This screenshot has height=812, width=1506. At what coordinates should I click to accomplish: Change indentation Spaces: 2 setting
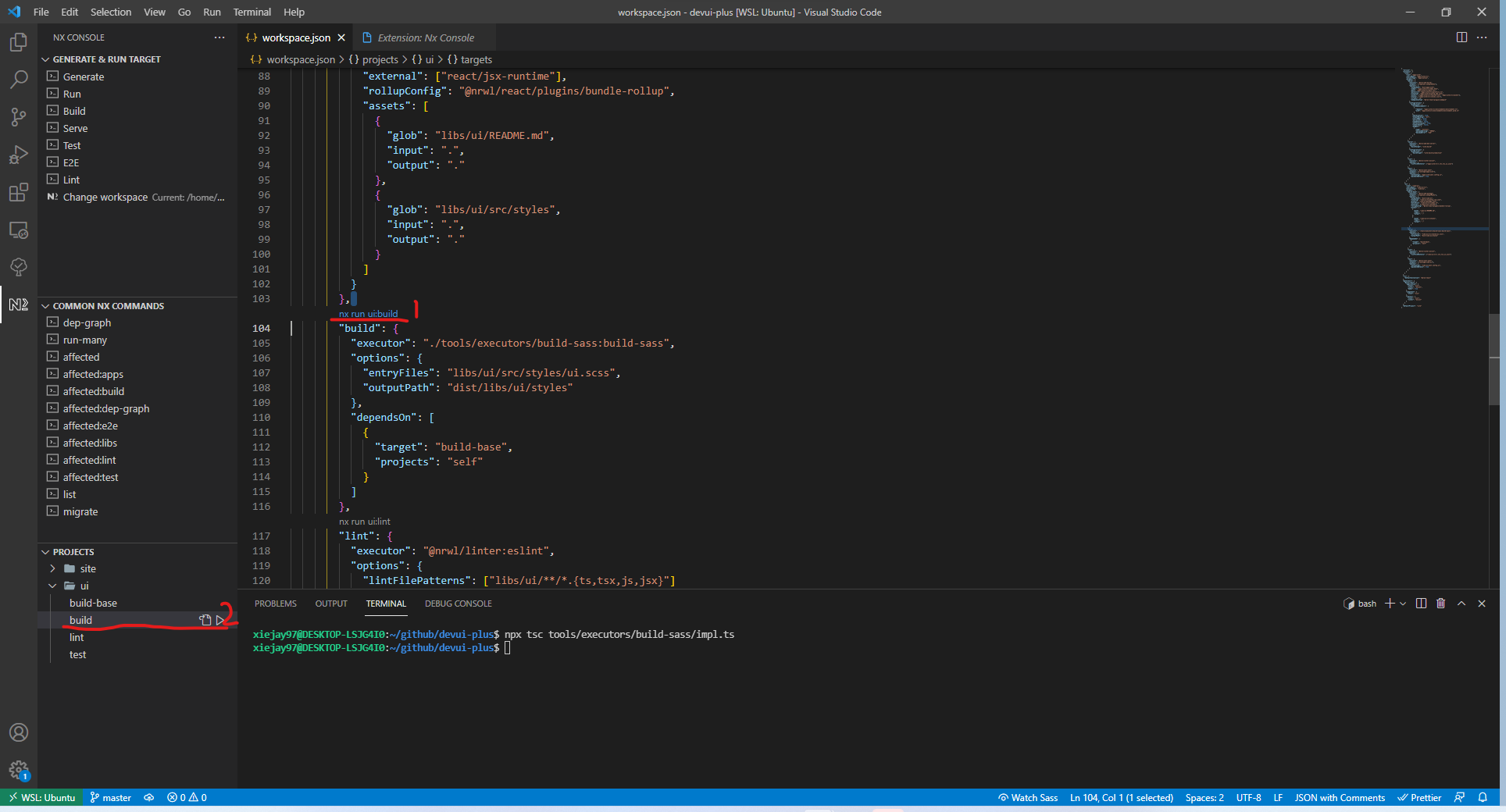click(1204, 797)
